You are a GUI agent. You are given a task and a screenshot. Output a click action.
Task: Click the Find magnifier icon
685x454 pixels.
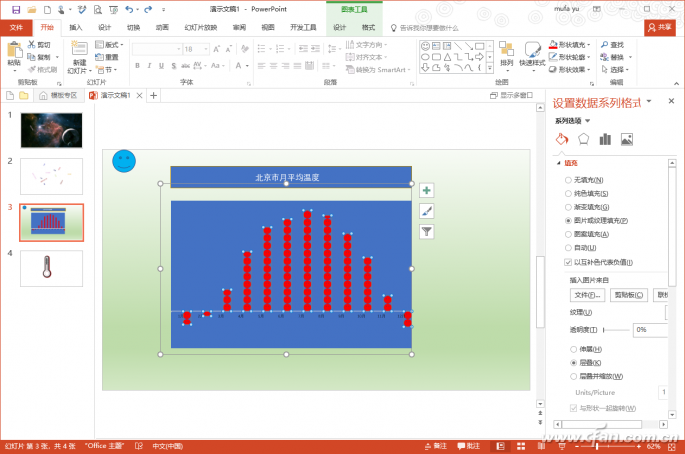tap(605, 45)
